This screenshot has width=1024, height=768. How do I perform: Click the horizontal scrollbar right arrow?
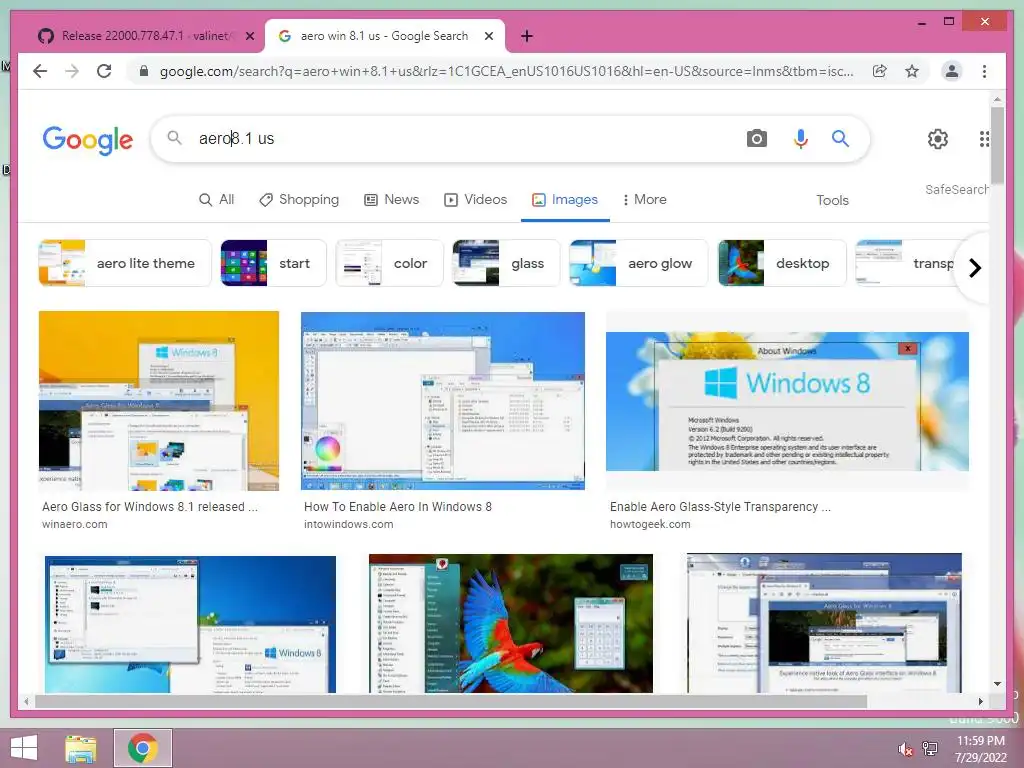click(980, 701)
